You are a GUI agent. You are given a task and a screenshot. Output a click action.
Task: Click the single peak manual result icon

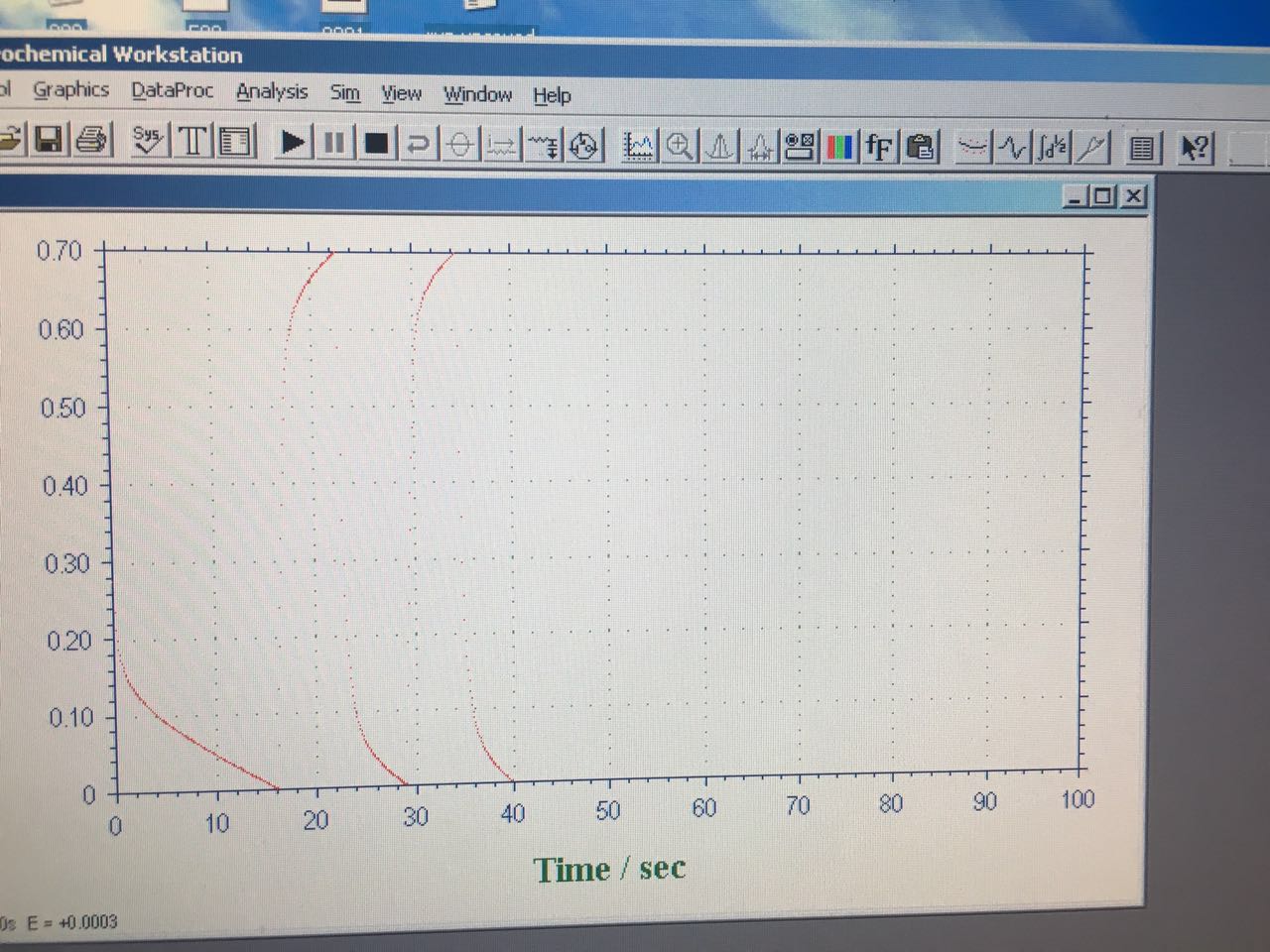pos(719,147)
